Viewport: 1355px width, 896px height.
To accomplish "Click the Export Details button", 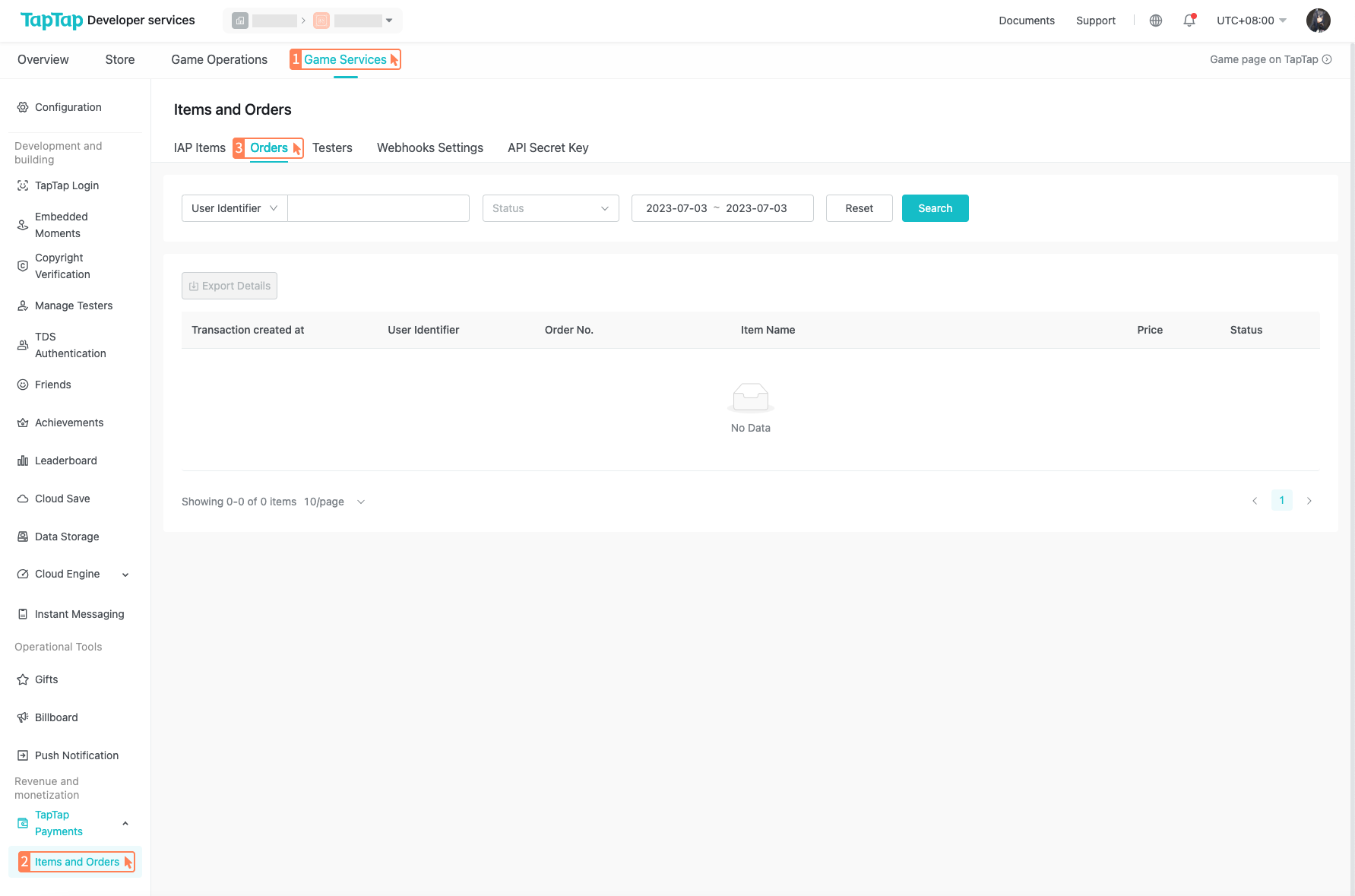I will 230,286.
